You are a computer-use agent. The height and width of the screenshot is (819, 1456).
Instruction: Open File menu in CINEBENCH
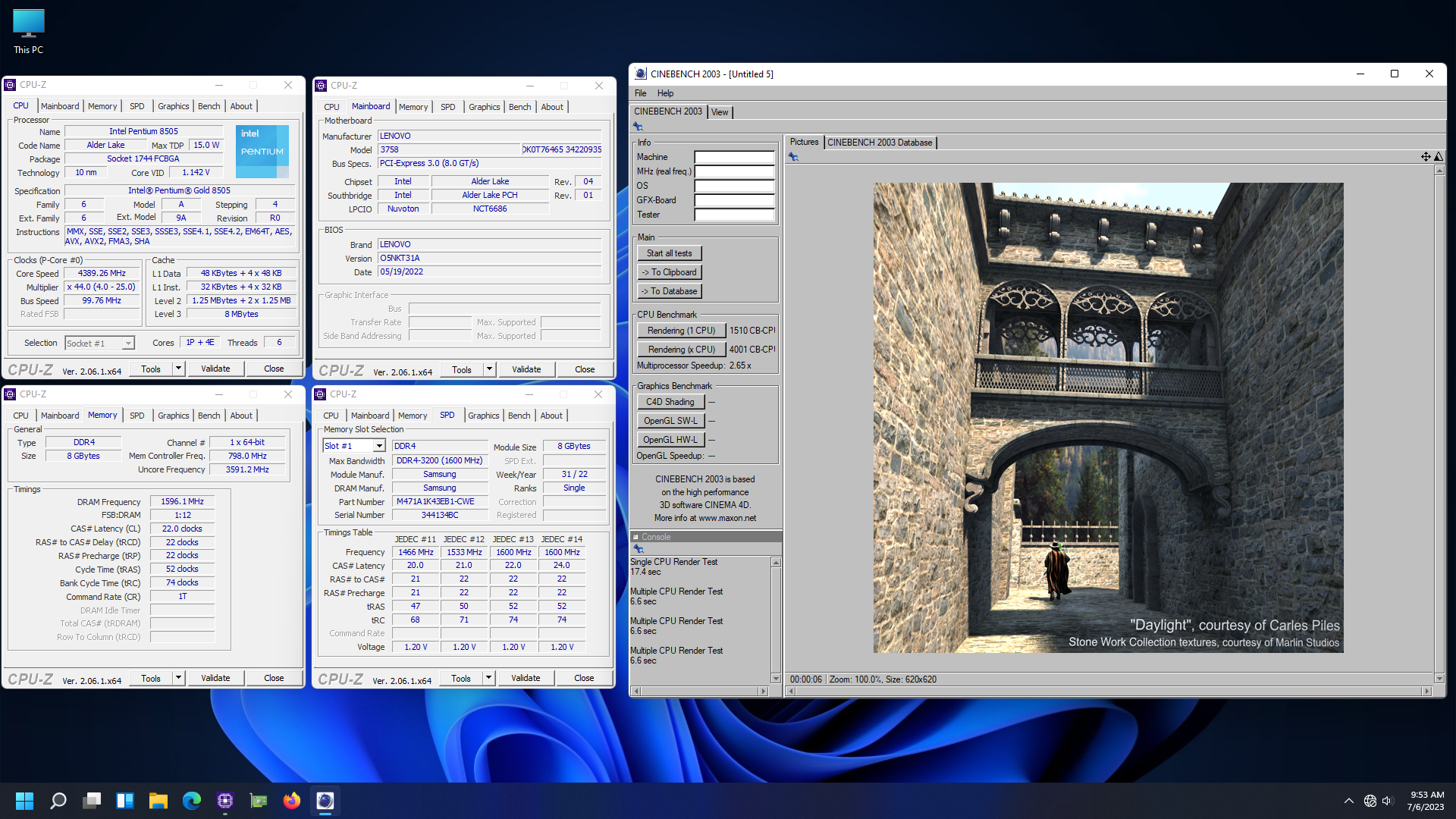(x=640, y=93)
